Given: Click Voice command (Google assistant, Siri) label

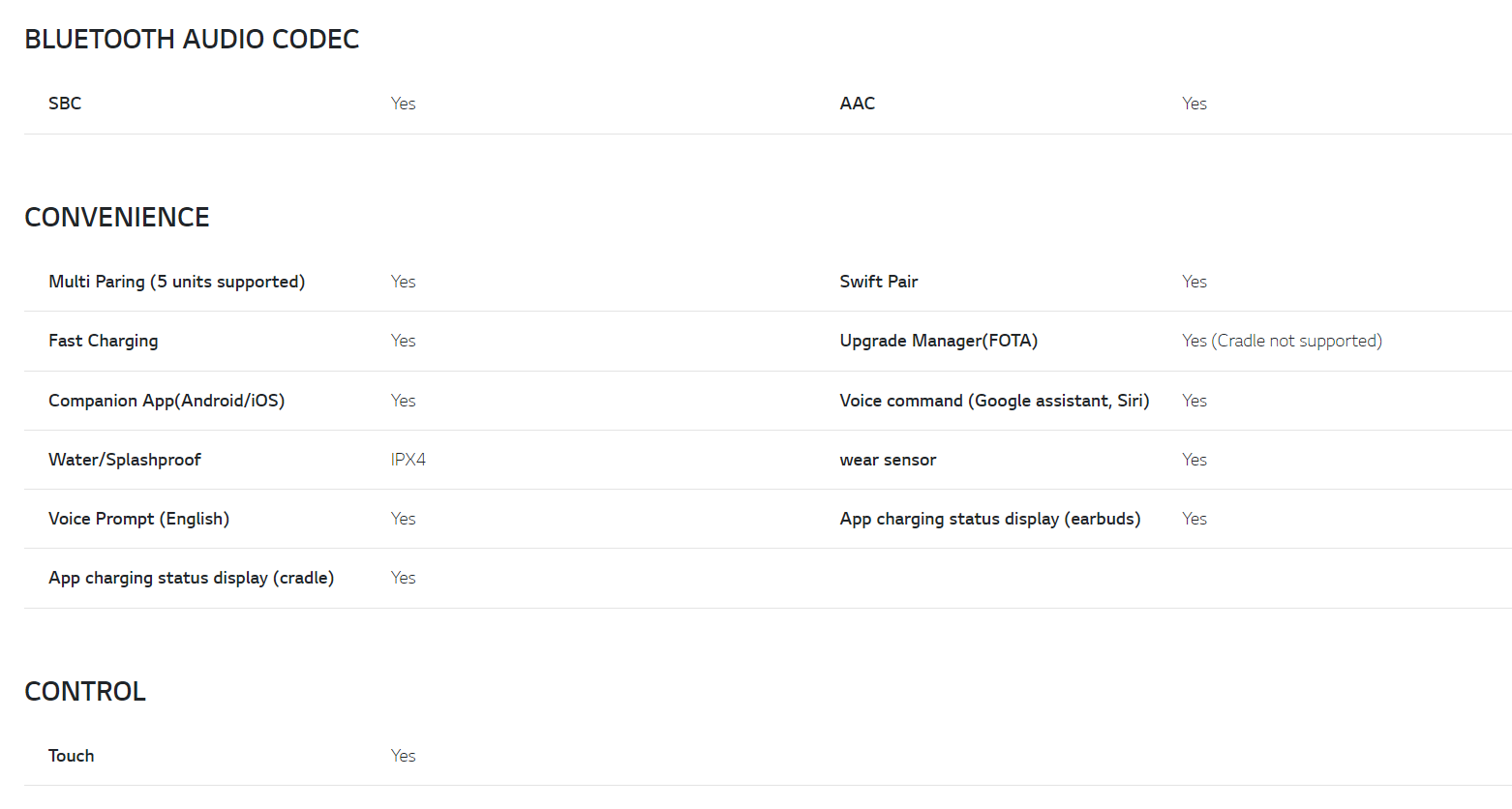Looking at the screenshot, I should coord(994,401).
